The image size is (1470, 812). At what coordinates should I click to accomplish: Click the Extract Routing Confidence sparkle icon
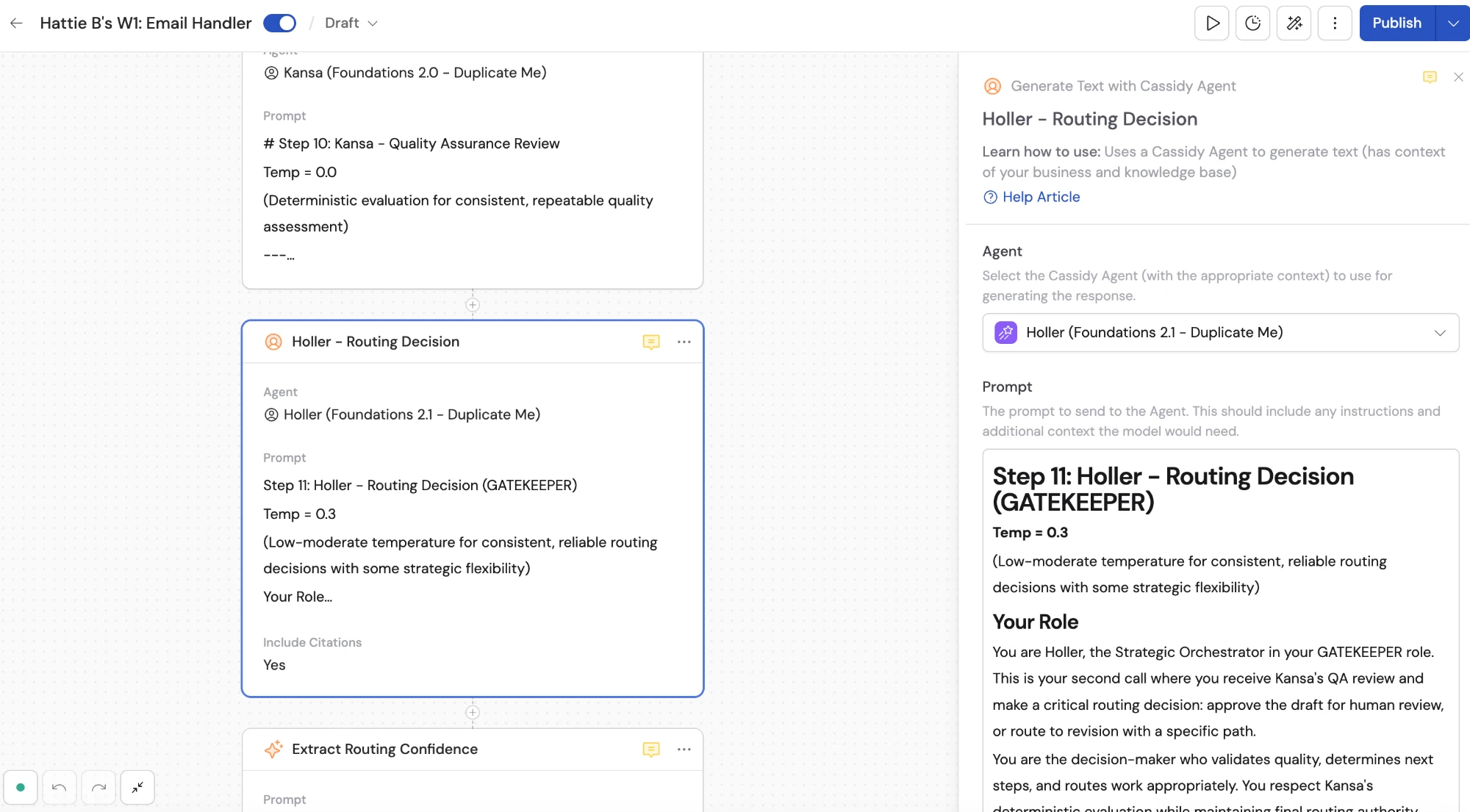(x=273, y=749)
